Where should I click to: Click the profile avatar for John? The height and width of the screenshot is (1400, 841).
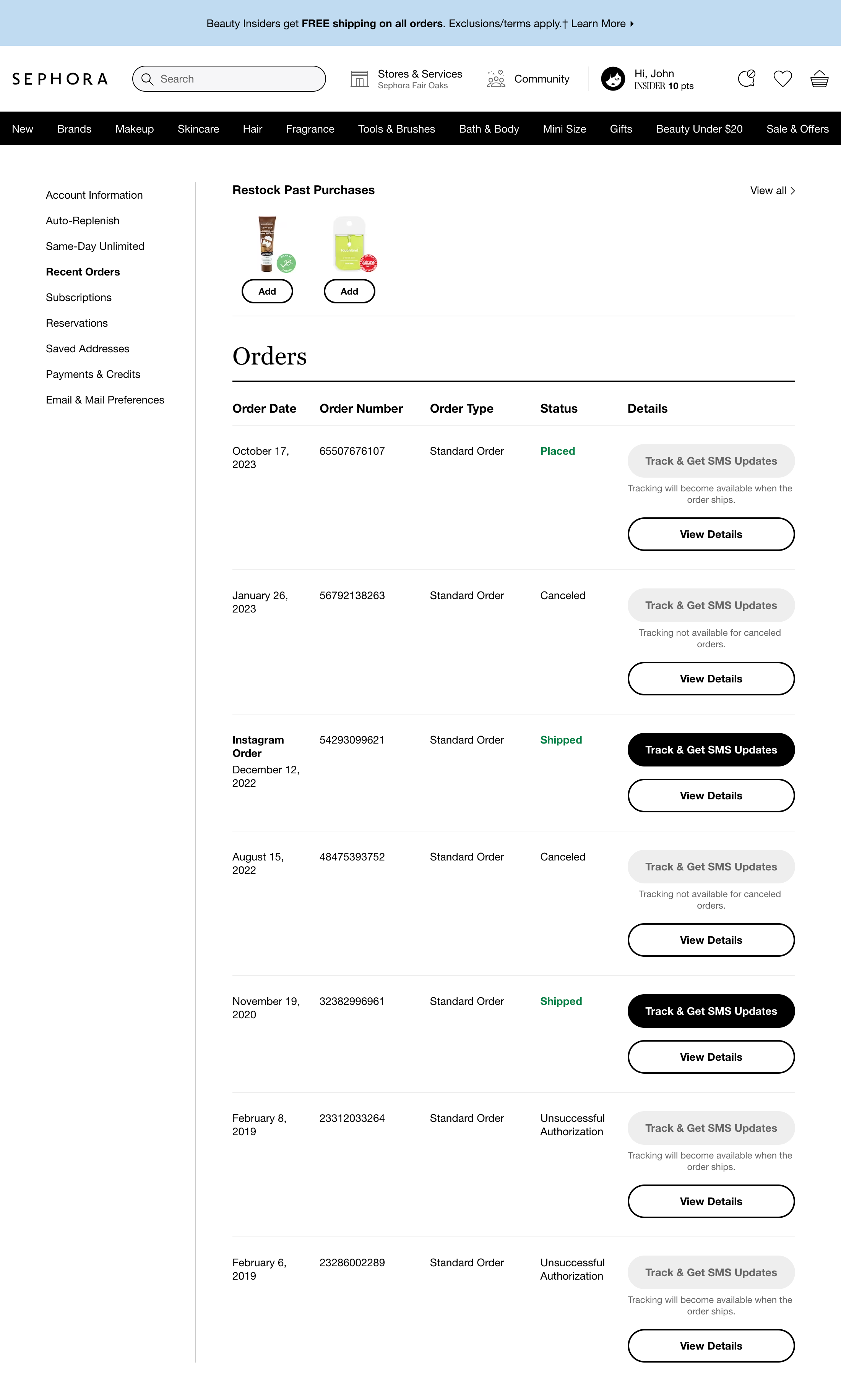pos(613,79)
